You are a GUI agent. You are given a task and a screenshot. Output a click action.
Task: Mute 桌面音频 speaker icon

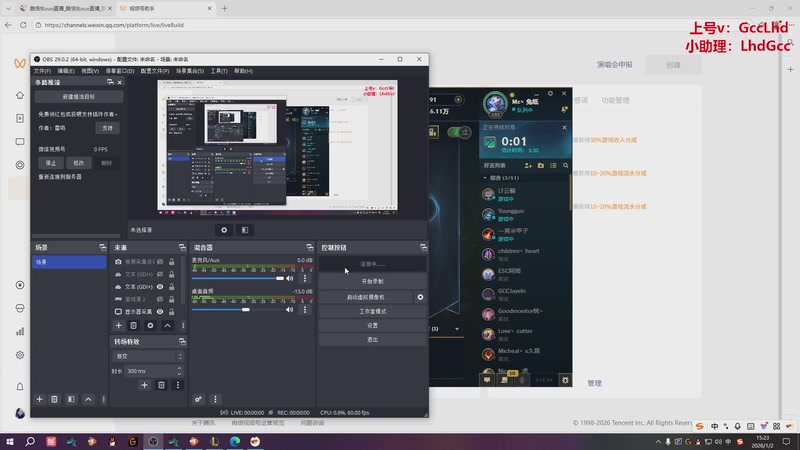[289, 309]
